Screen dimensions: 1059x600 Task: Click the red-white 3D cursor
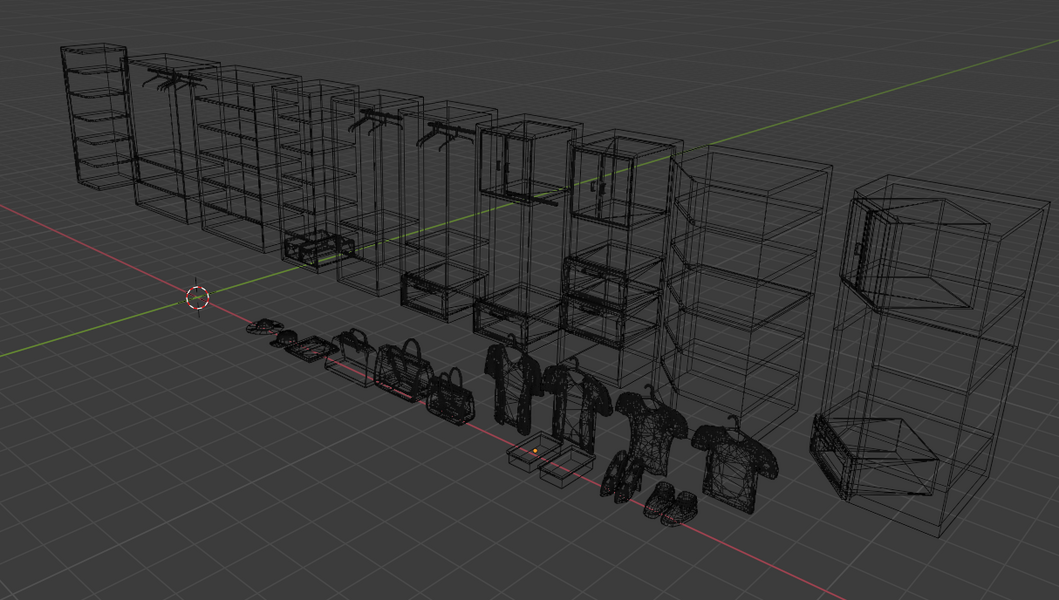point(197,297)
